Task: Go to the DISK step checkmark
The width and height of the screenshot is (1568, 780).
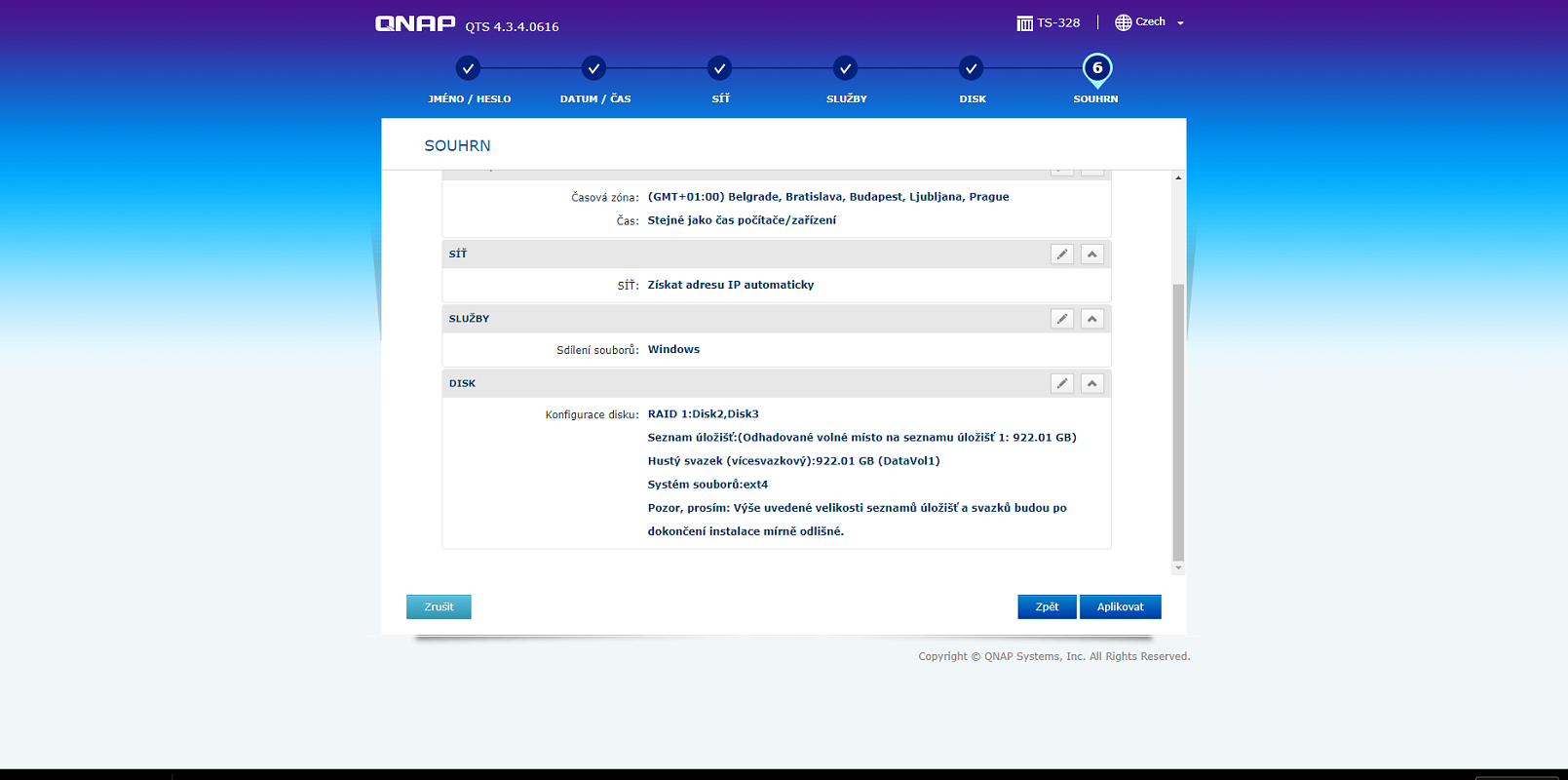Action: 971,69
